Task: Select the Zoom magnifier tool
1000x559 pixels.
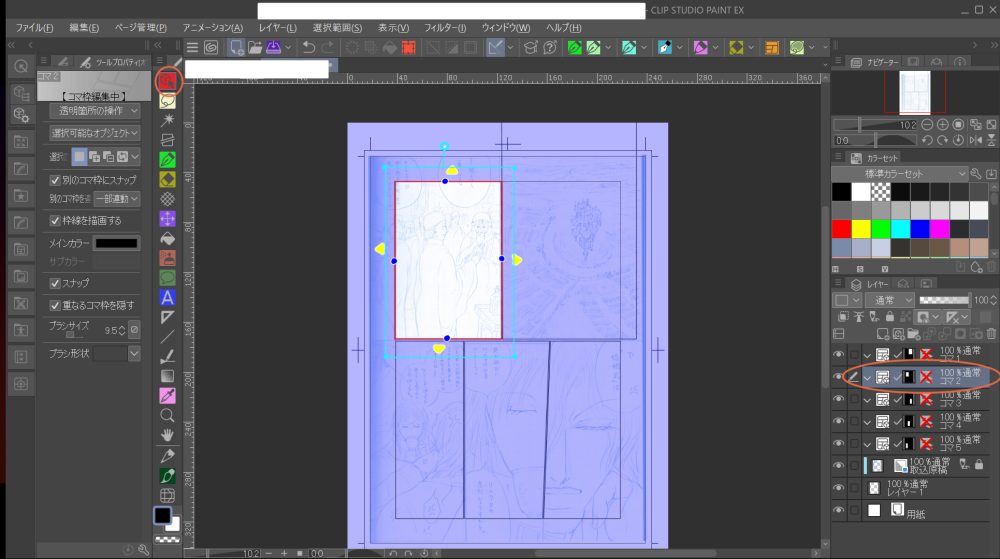Action: pyautogui.click(x=167, y=415)
